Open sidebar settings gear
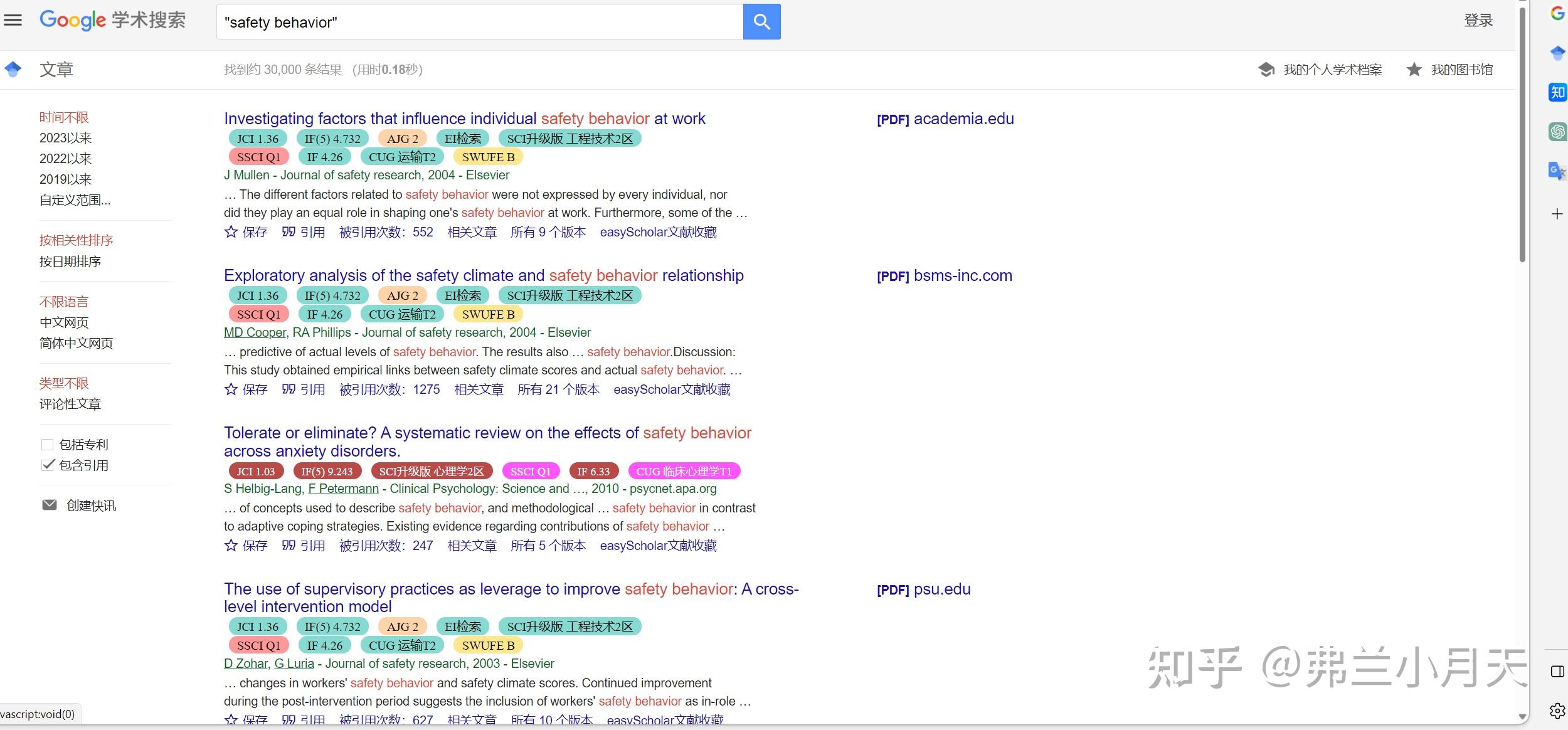This screenshot has height=730, width=1568. (1557, 711)
